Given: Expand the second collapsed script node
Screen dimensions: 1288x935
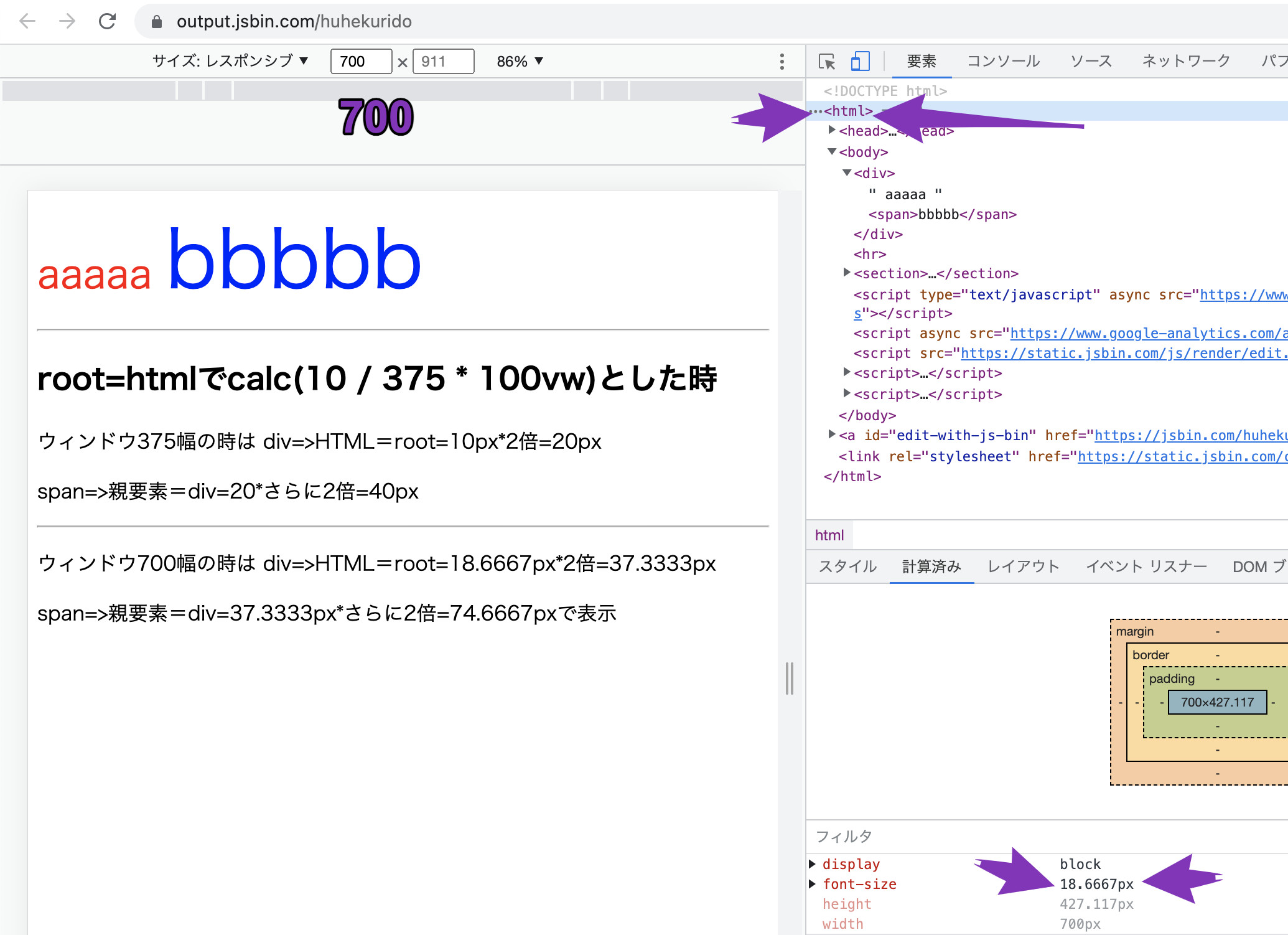Looking at the screenshot, I should [847, 393].
